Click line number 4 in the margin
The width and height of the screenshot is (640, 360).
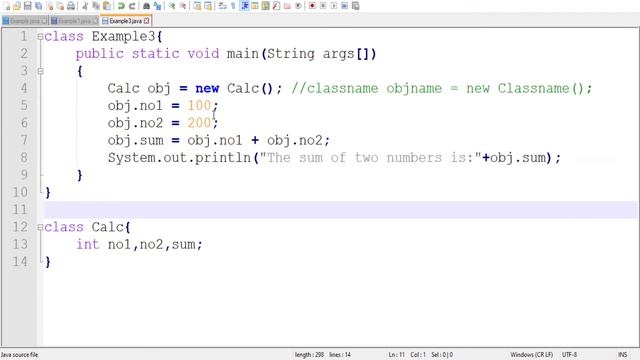24,88
